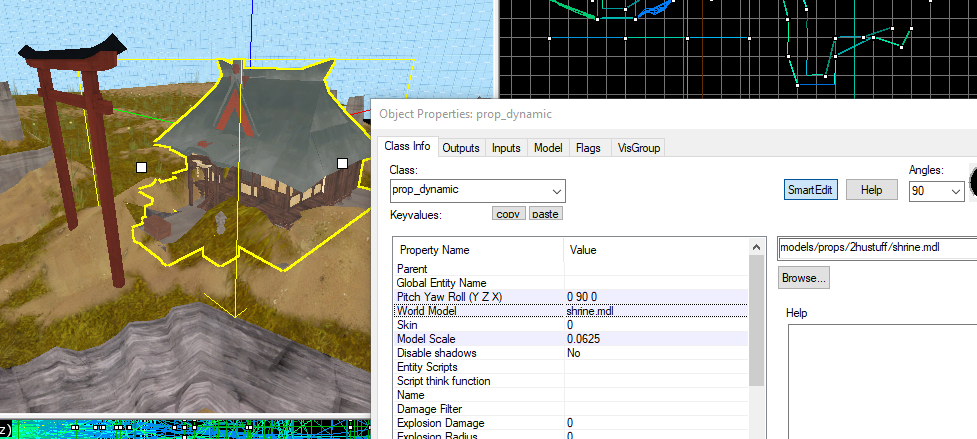Click the keyvalues list scrollbar thumb
The height and width of the screenshot is (439, 977).
pyautogui.click(x=756, y=320)
